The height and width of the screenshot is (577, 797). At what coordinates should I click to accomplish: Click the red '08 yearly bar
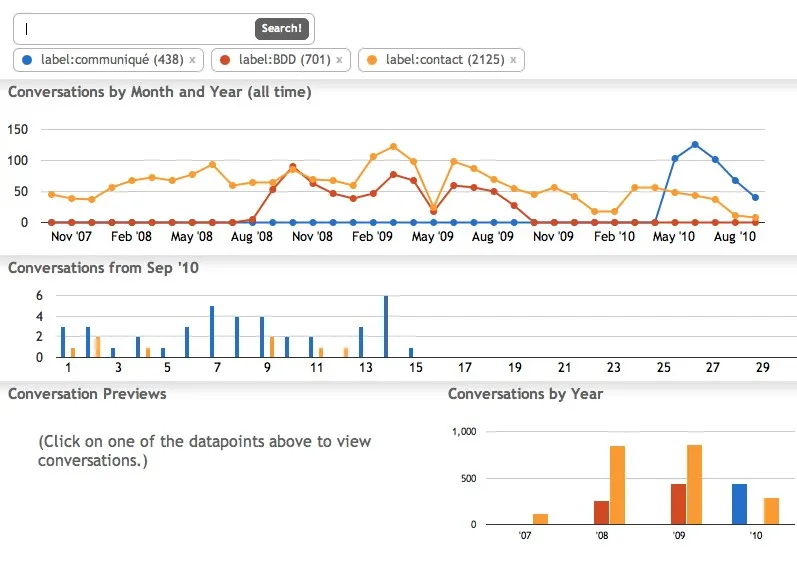point(601,512)
